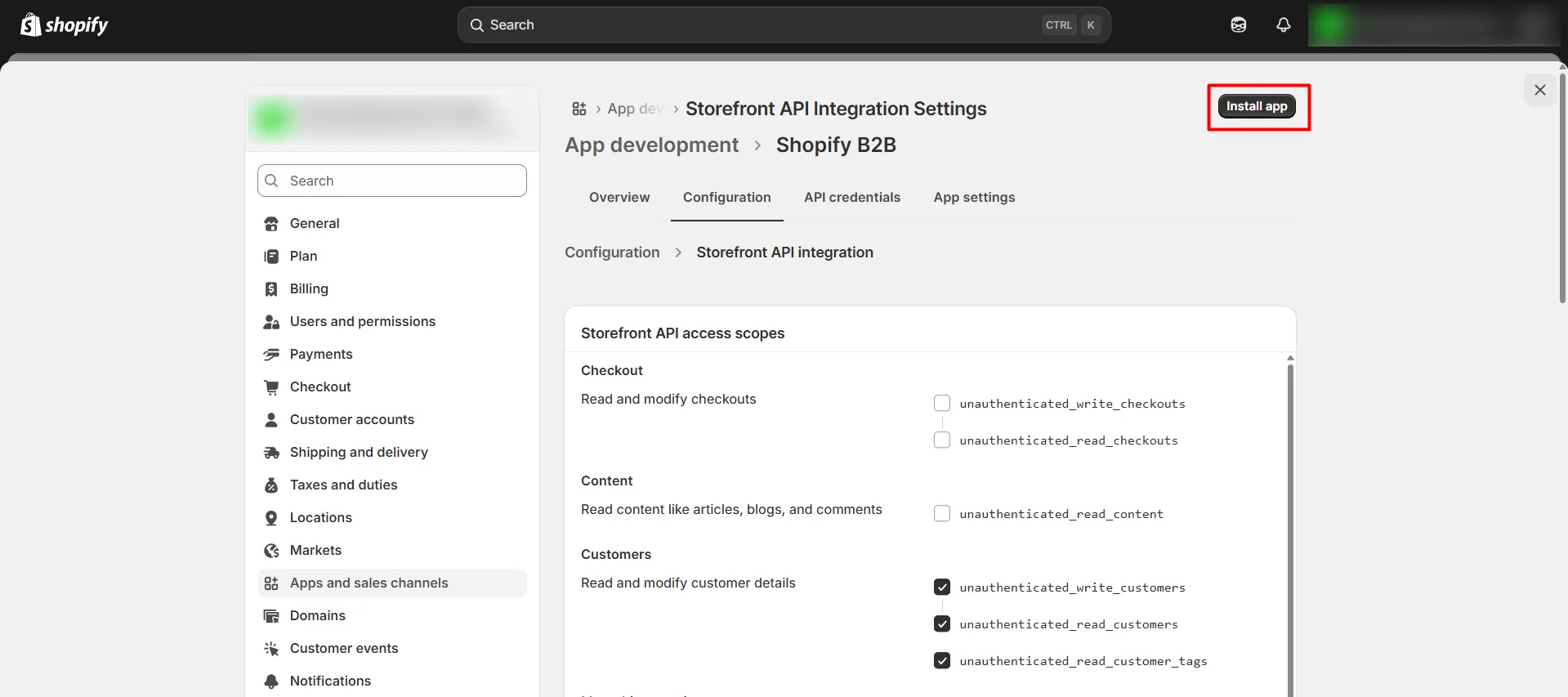Screen dimensions: 1568x697
Task: Click the page vertical scrollbar
Action: [1562, 188]
